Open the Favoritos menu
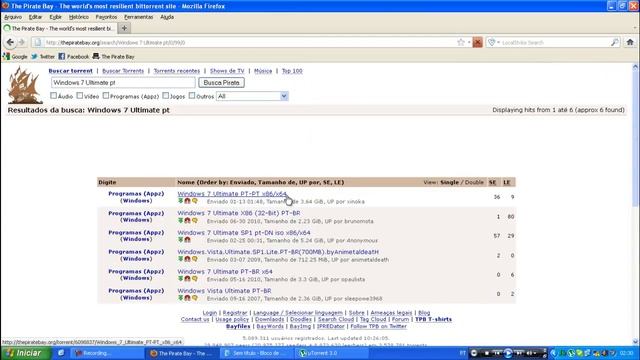This screenshot has height=360, width=640. [106, 17]
